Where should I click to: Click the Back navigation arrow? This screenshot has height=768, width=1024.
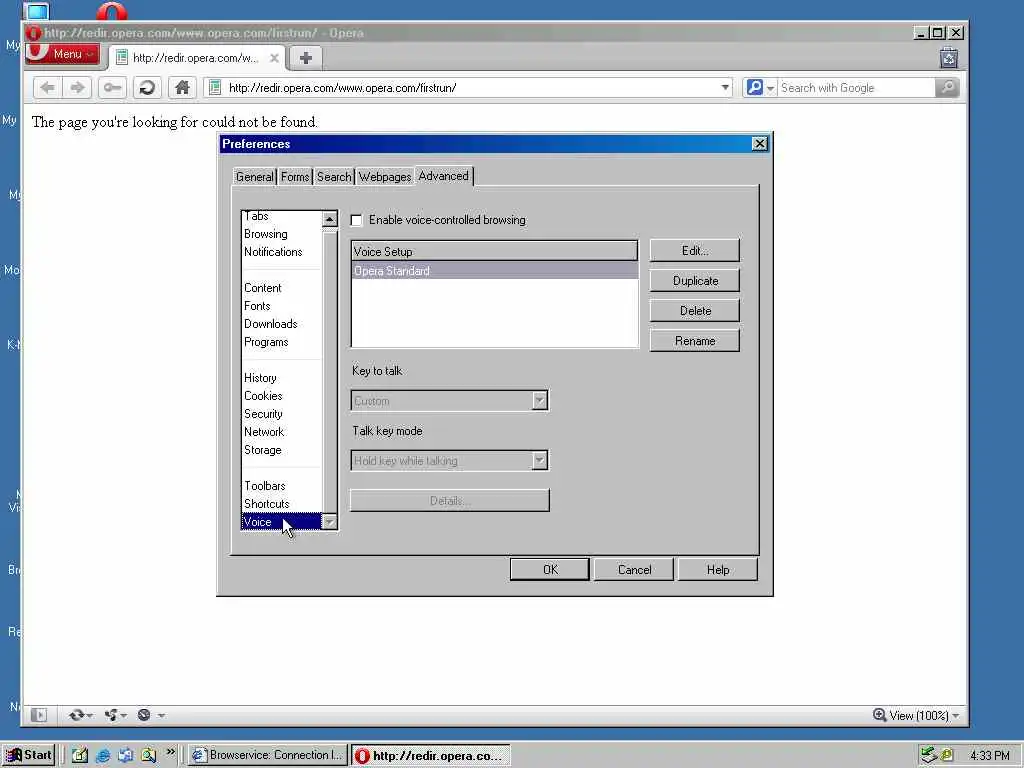48,88
